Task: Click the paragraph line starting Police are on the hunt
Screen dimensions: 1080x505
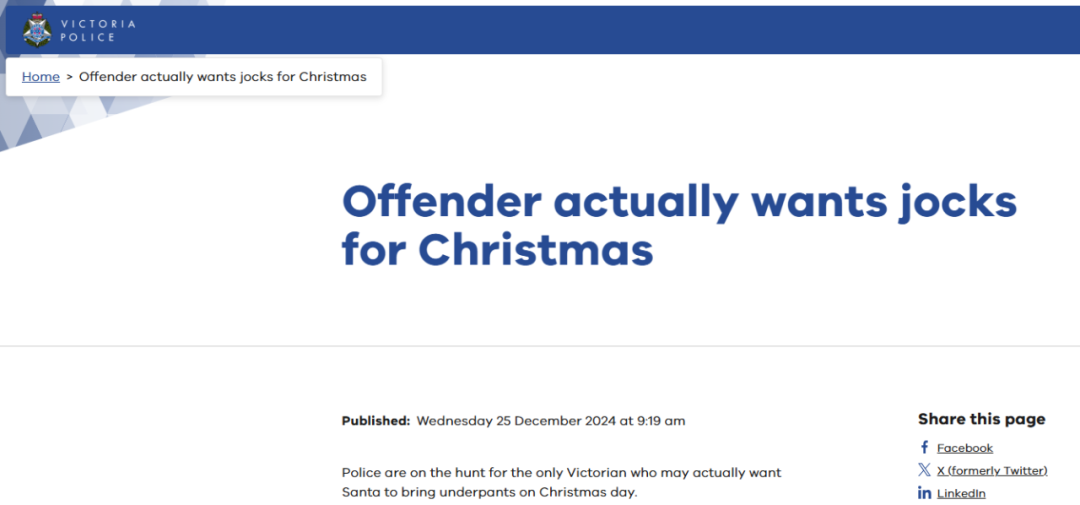Action: [561, 473]
